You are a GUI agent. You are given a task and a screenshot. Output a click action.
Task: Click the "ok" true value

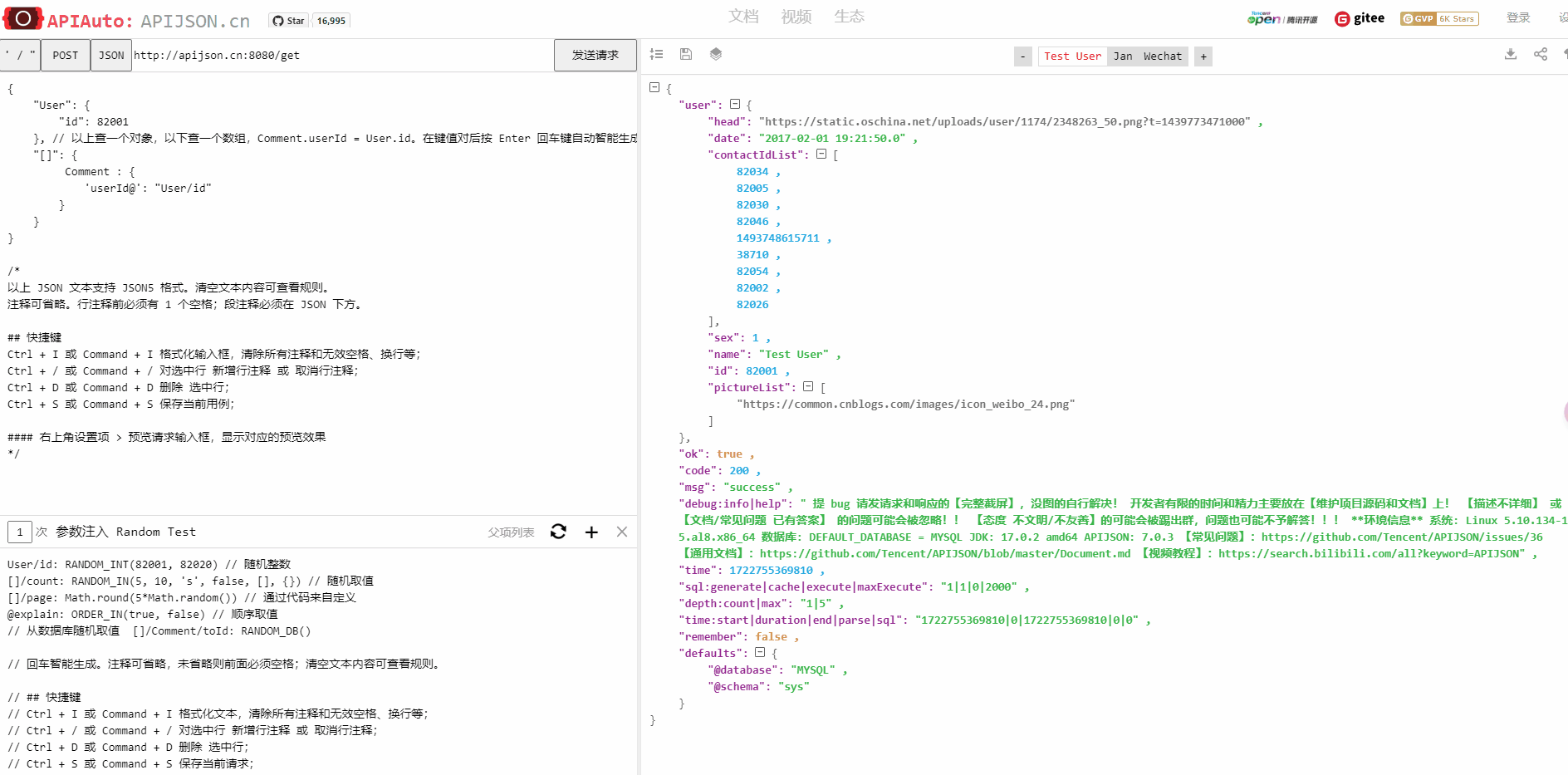click(730, 454)
